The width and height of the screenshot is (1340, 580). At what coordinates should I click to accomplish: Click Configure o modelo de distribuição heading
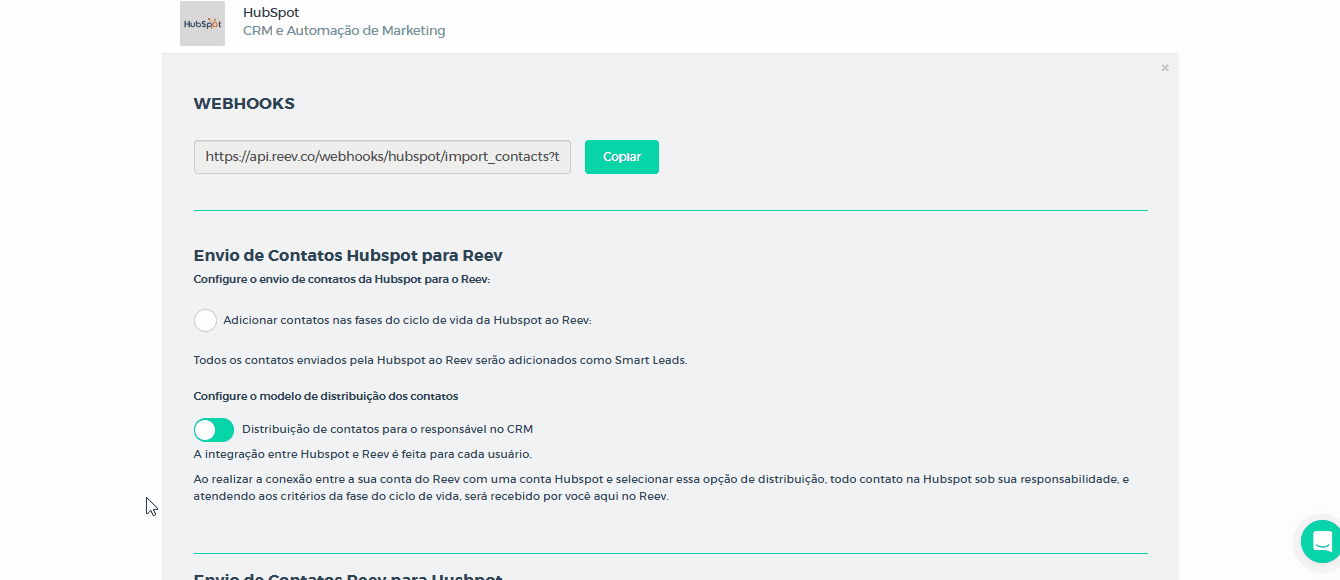tap(326, 397)
